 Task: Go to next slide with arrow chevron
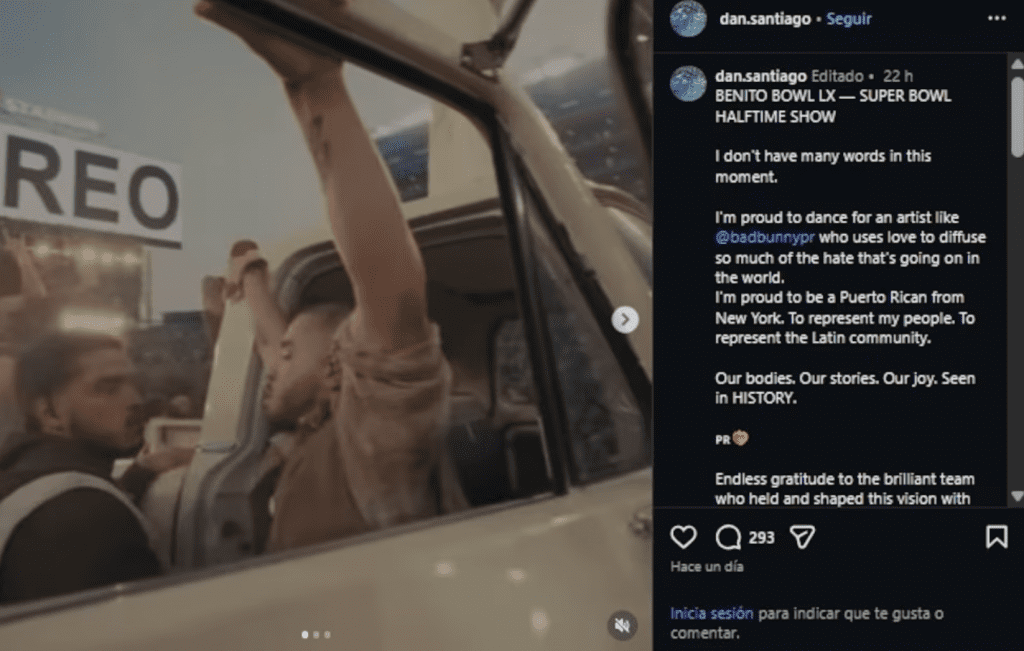[x=625, y=319]
